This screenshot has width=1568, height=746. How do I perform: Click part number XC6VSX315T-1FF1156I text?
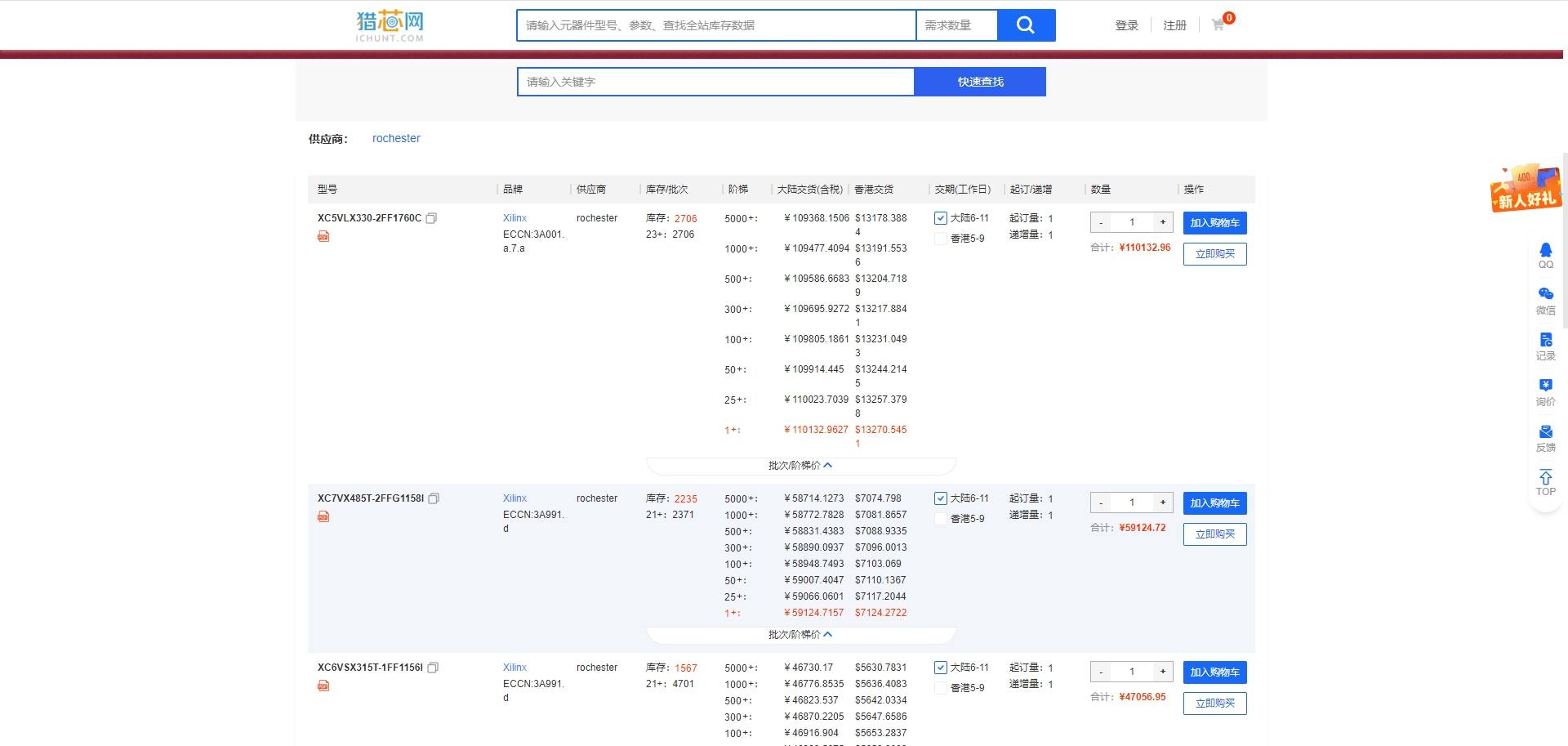click(370, 668)
